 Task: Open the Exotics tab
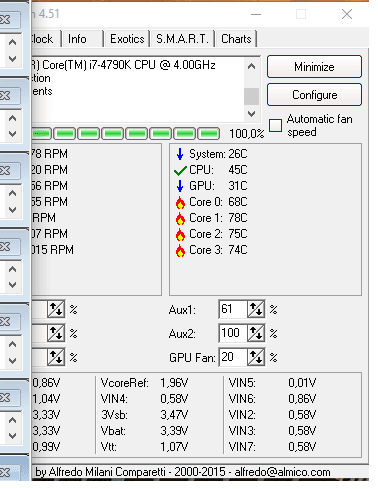[x=127, y=39]
